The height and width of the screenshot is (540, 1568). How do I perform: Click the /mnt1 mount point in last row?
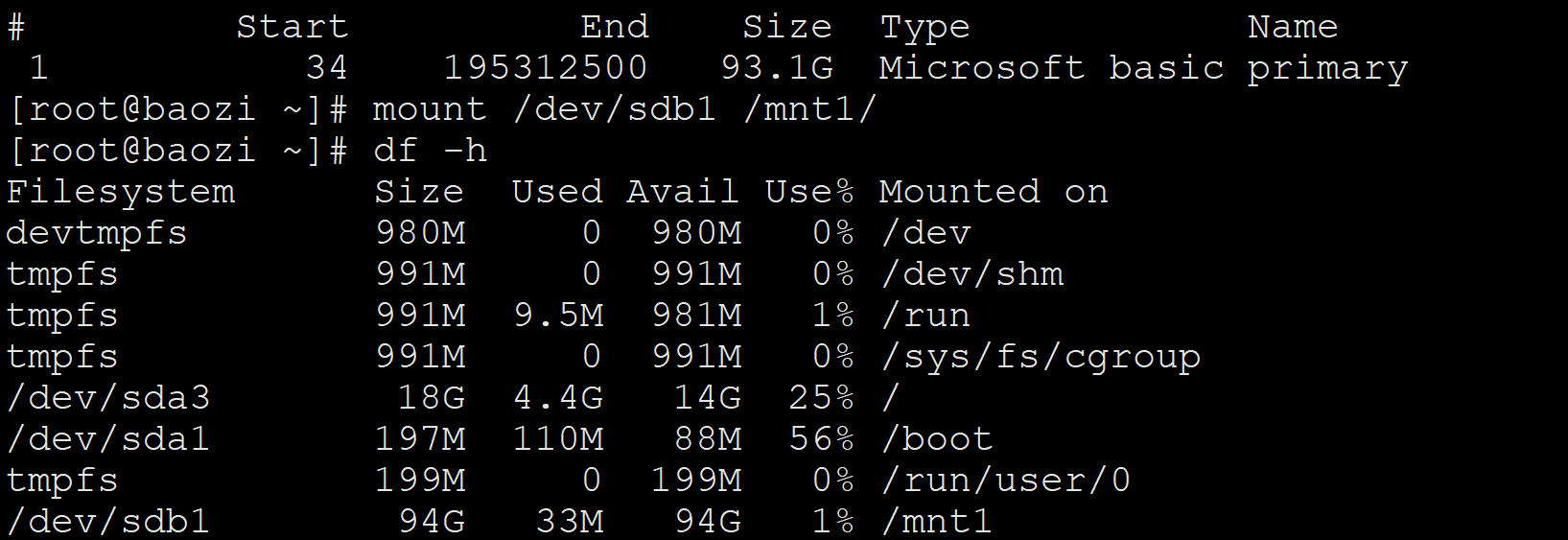[936, 521]
